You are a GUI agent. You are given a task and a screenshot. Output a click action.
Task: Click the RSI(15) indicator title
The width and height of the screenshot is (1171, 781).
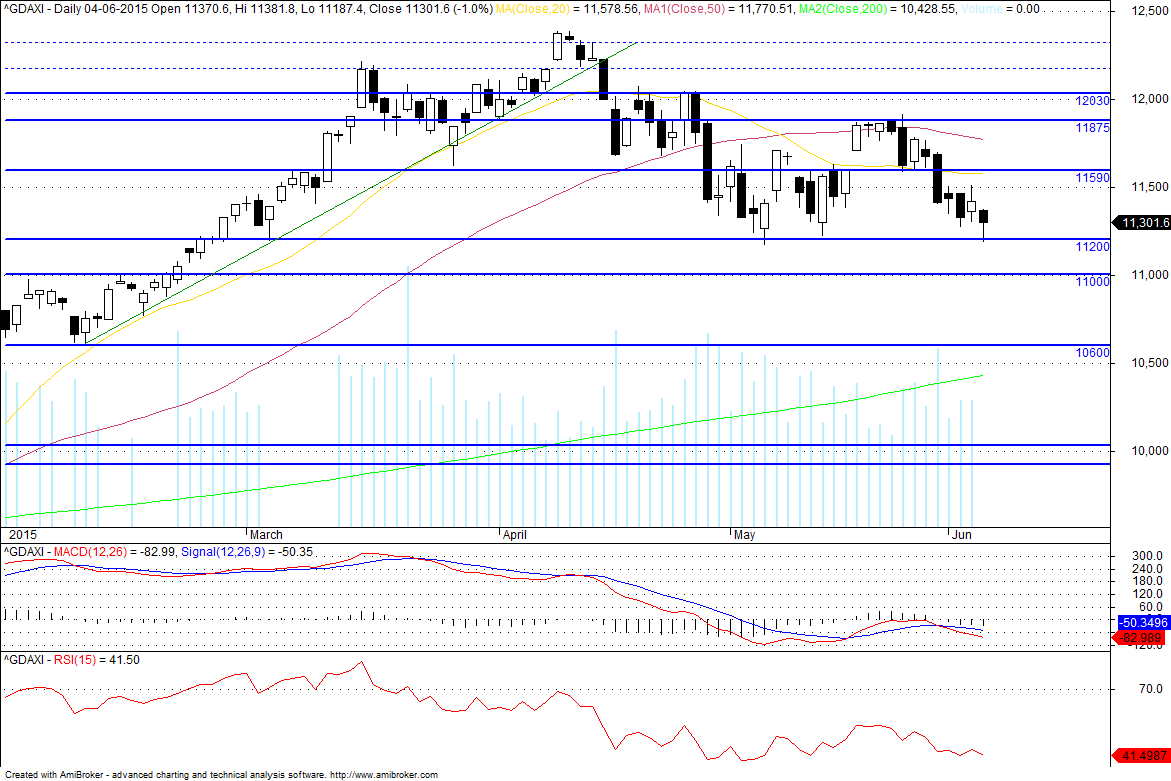click(75, 660)
